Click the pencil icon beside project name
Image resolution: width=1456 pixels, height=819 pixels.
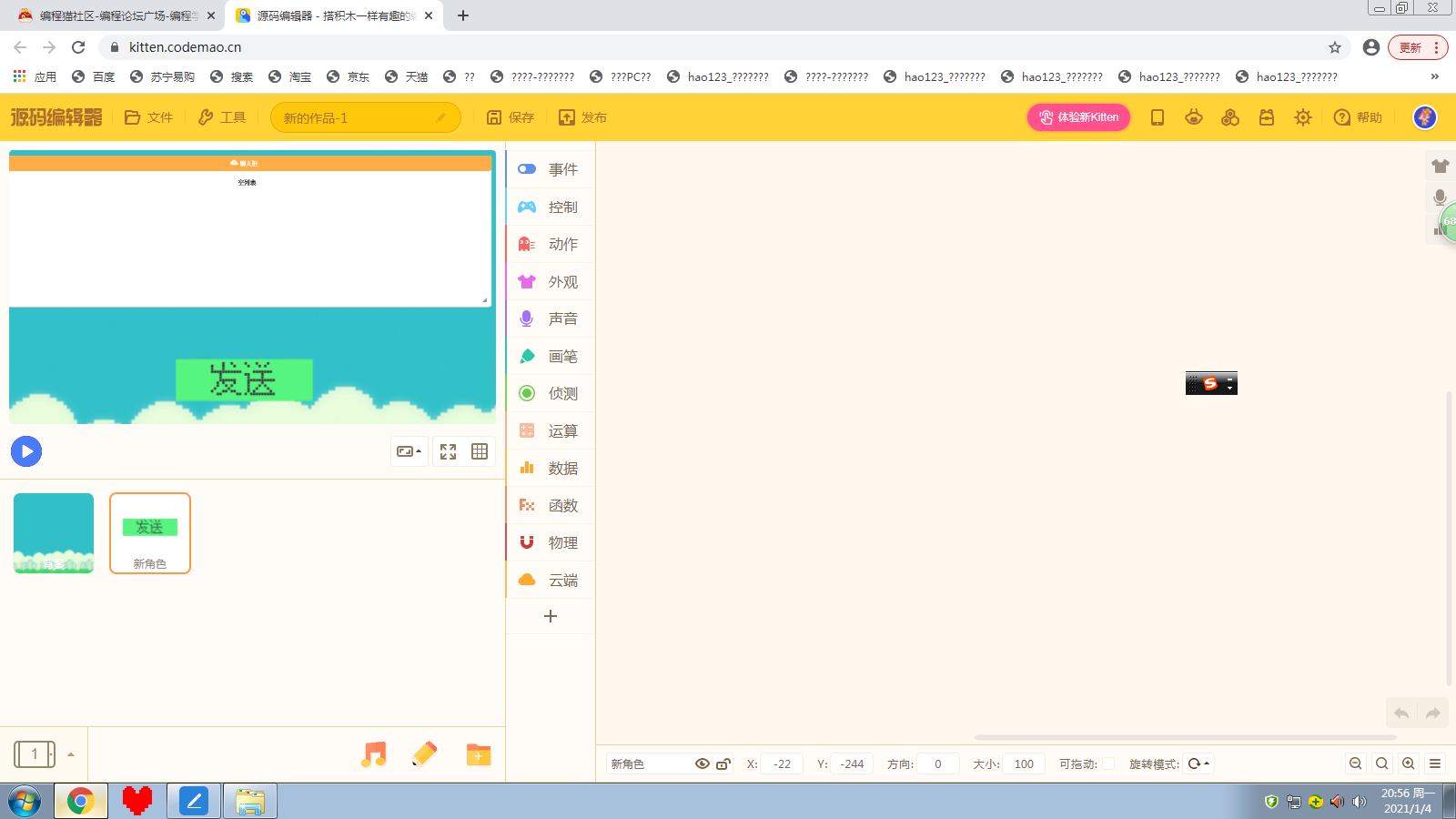click(x=441, y=117)
